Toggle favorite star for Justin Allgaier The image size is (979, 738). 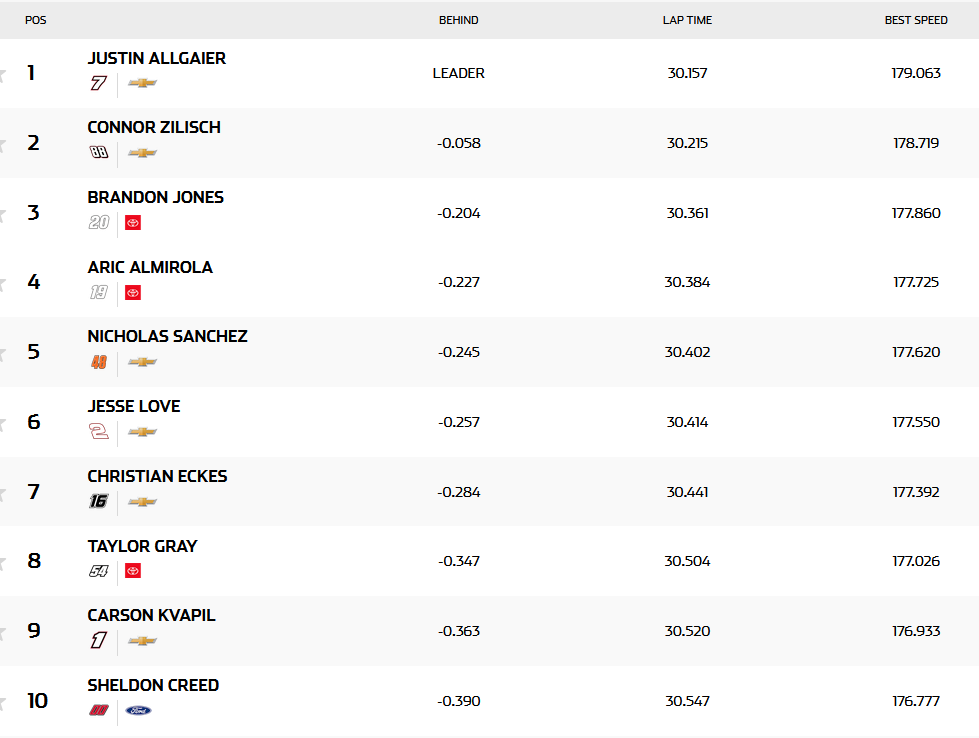pyautogui.click(x=3, y=74)
